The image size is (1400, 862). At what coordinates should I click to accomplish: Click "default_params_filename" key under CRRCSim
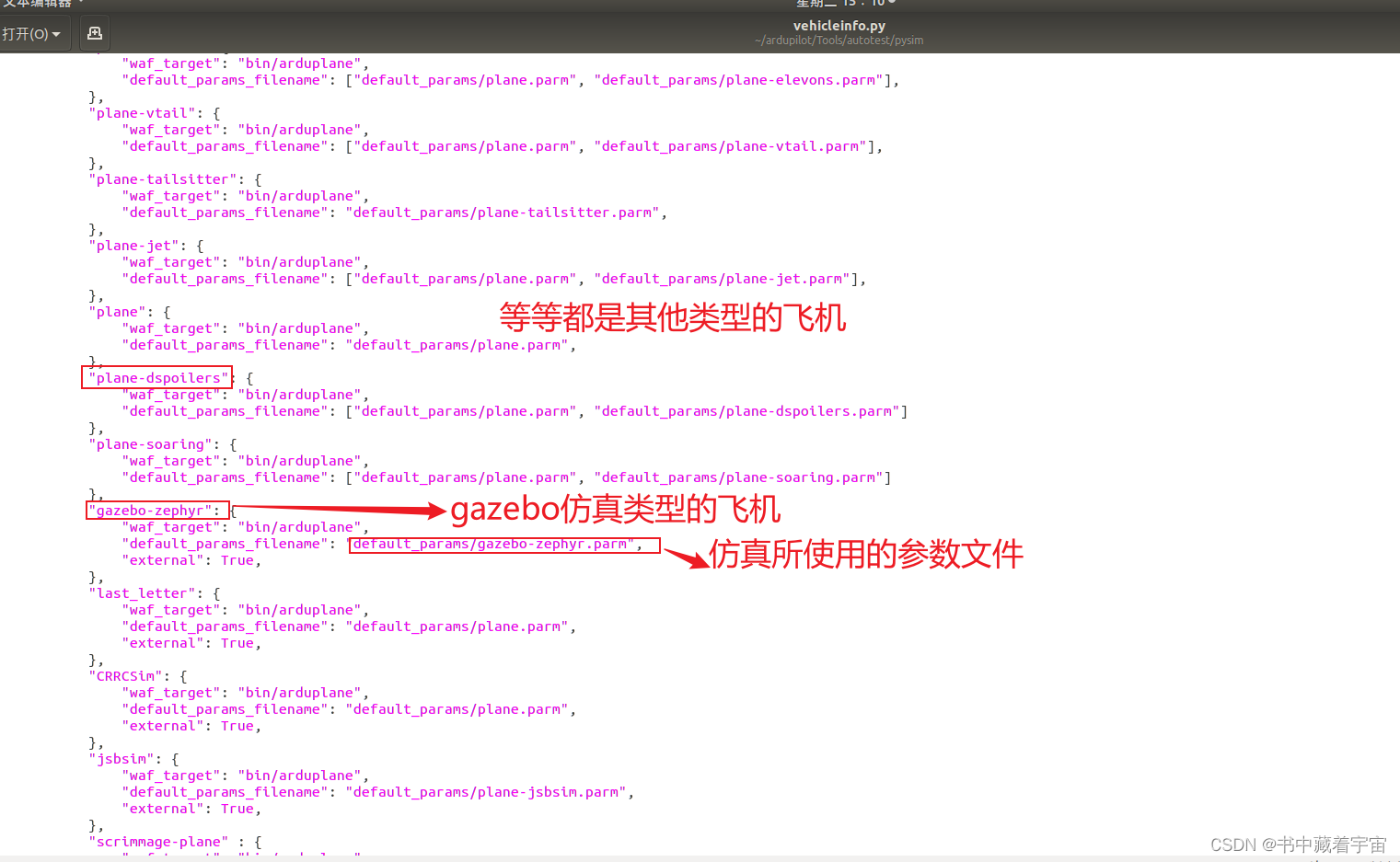click(x=225, y=709)
